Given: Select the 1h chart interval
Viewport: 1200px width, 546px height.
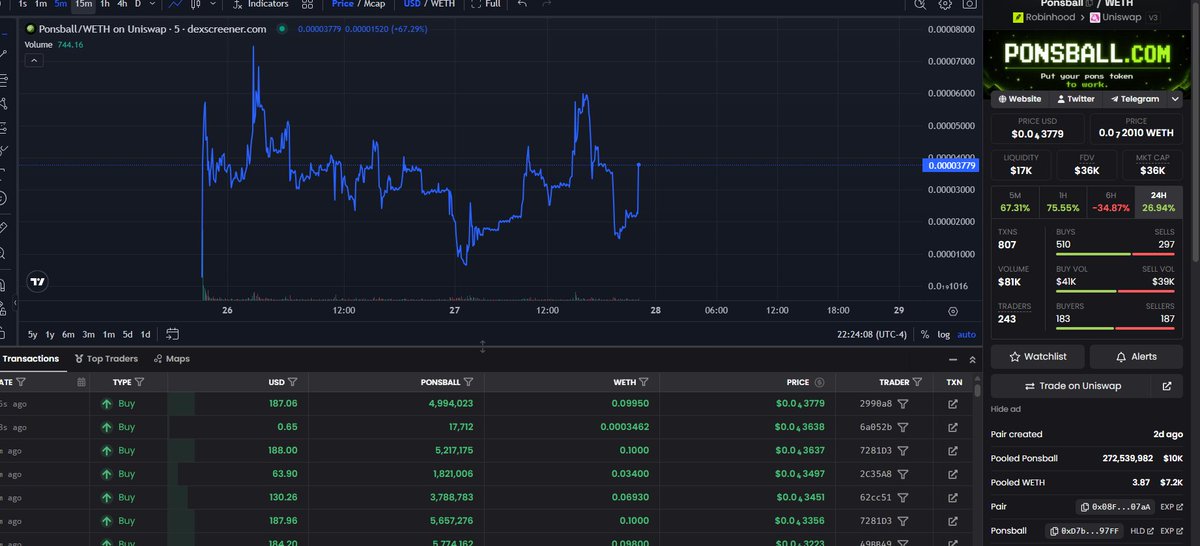Looking at the screenshot, I should (105, 4).
